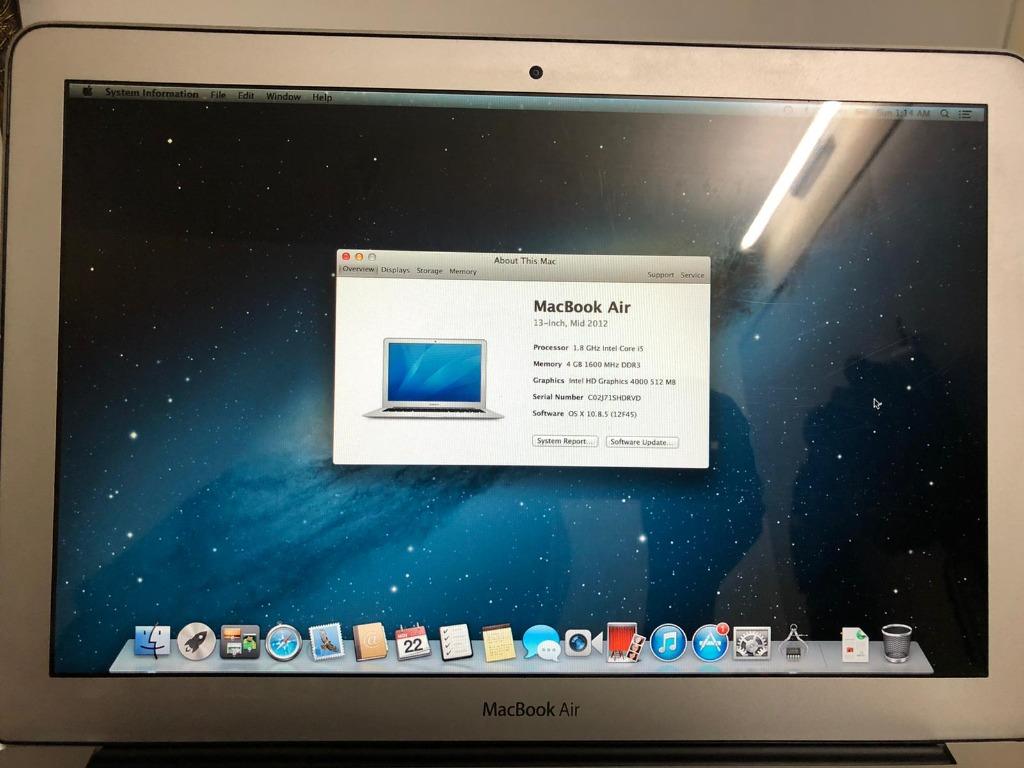
Task: Open the Apple menu
Action: tap(88, 91)
